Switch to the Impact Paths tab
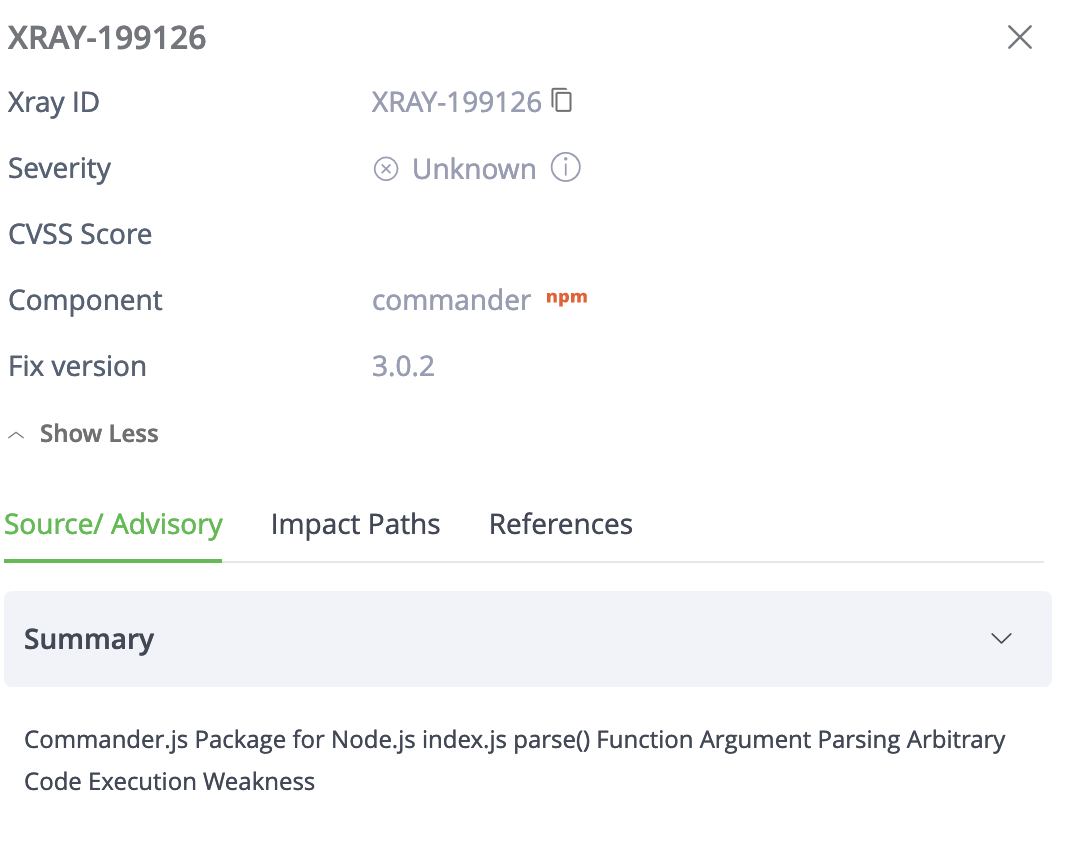The image size is (1066, 858). pyautogui.click(x=355, y=523)
